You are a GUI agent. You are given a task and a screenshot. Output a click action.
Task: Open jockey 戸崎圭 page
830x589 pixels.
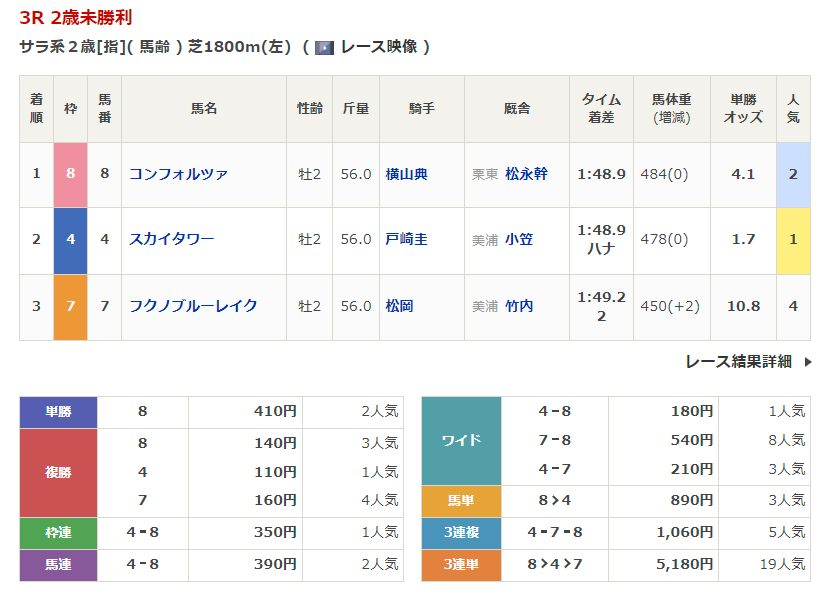click(x=406, y=240)
